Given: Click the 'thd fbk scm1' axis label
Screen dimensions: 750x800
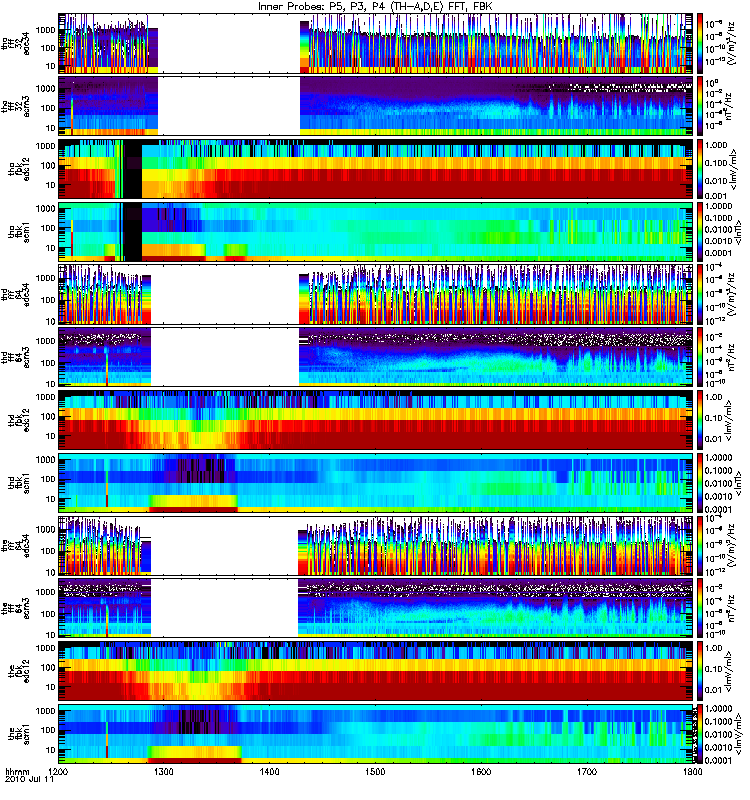Looking at the screenshot, I should click(x=19, y=483).
